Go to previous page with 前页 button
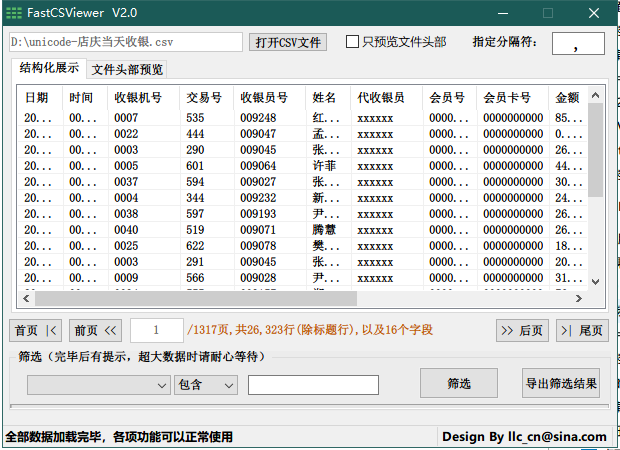Image resolution: width=620 pixels, height=450 pixels. [95, 330]
